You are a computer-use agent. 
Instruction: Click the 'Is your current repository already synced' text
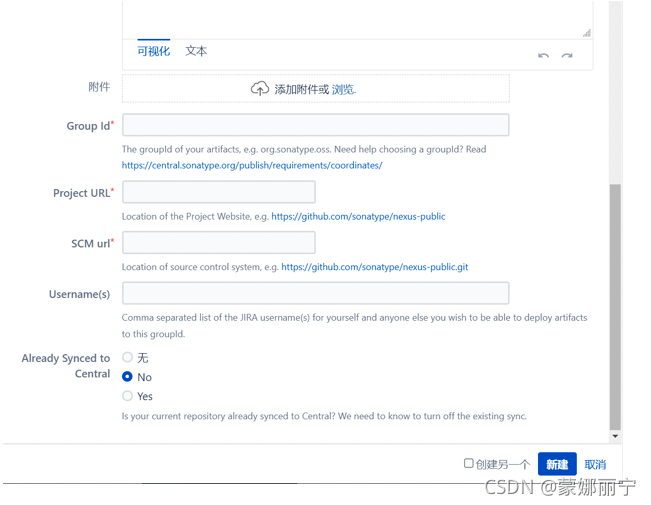click(x=324, y=416)
